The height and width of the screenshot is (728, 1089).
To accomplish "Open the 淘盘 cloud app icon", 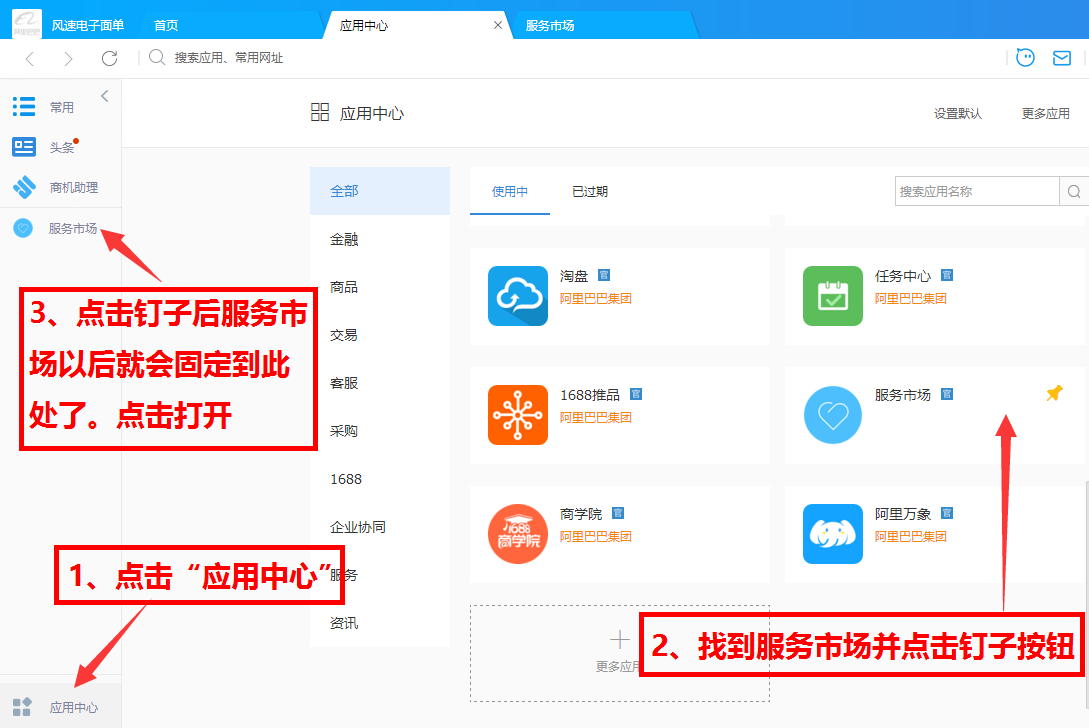I will point(517,296).
